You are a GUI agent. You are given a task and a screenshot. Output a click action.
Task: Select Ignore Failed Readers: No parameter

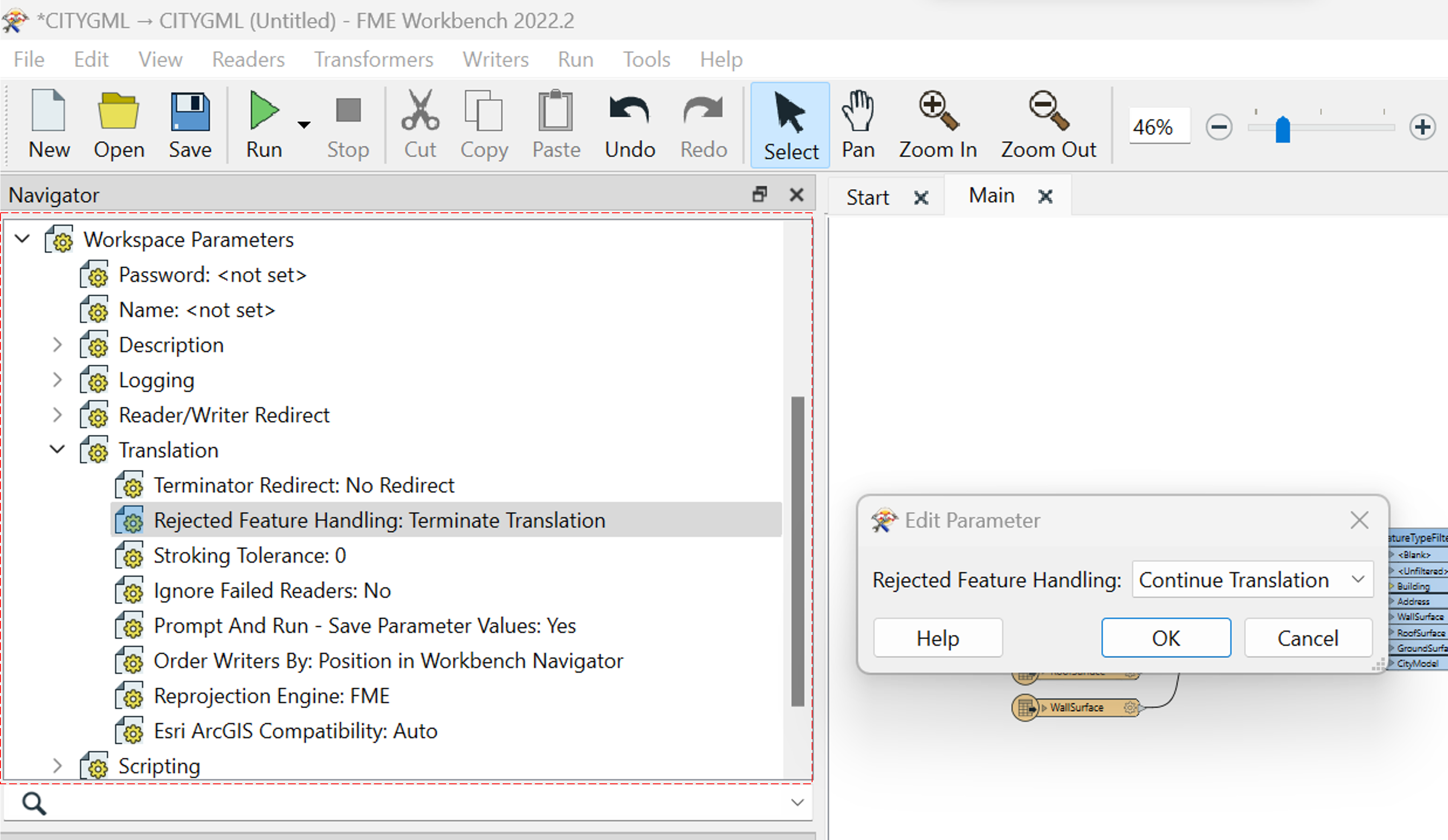click(x=272, y=591)
